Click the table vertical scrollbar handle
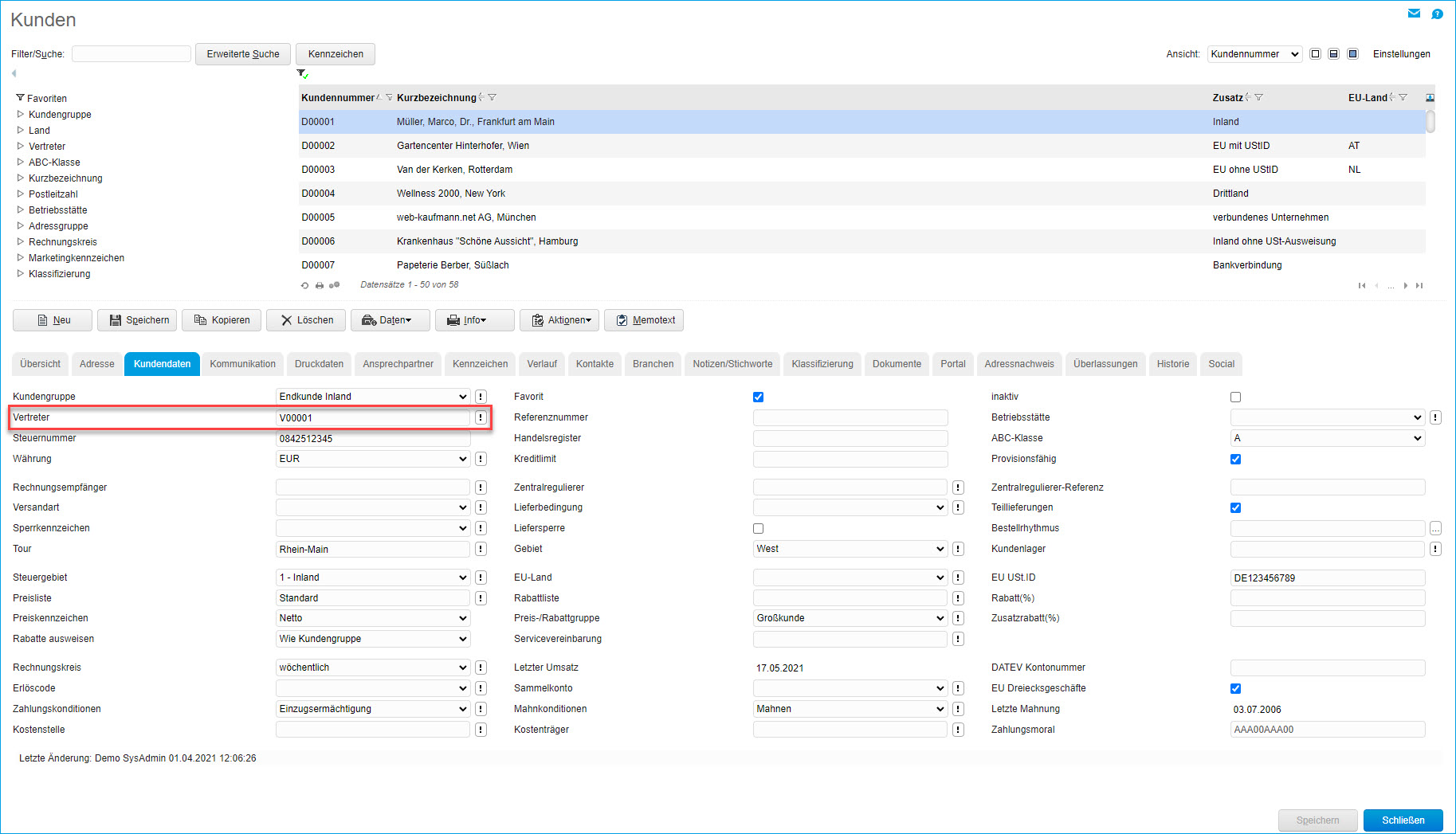Image resolution: width=1456 pixels, height=834 pixels. [x=1430, y=122]
